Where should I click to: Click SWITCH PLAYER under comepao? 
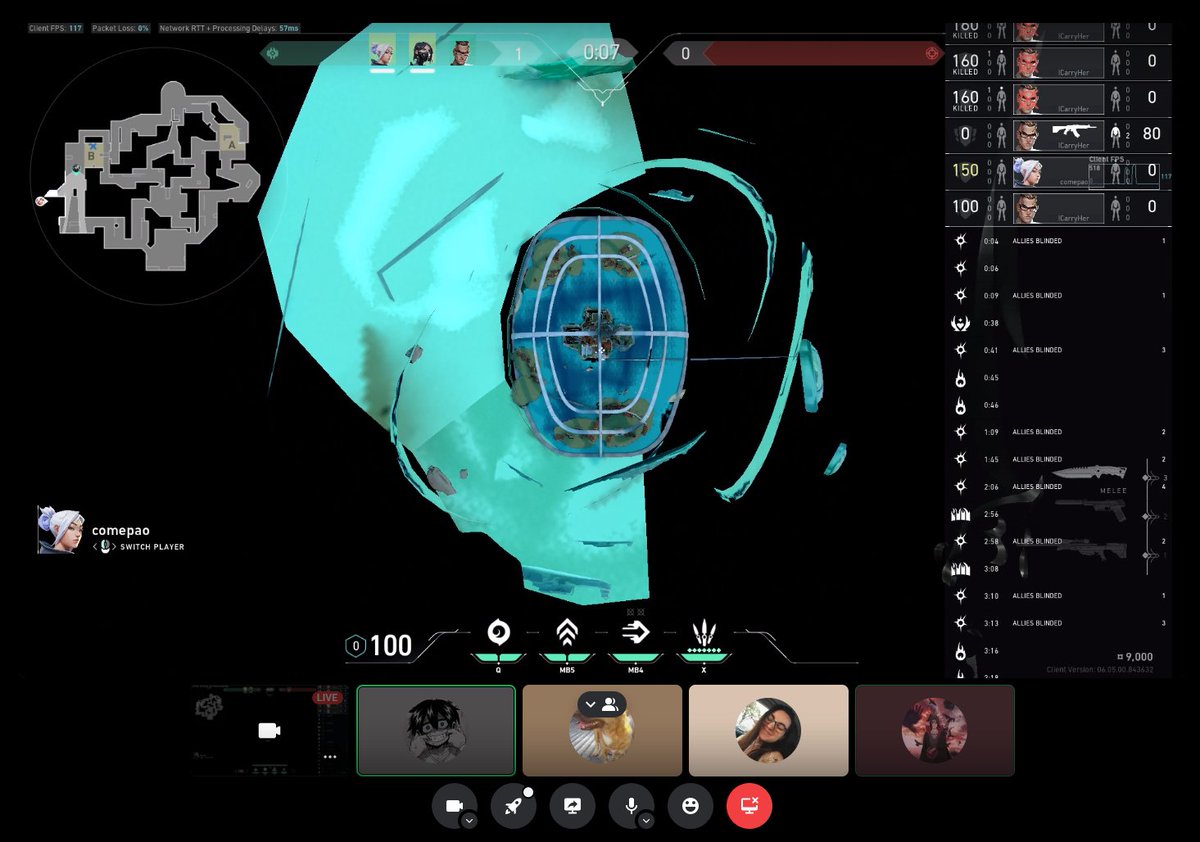click(151, 547)
